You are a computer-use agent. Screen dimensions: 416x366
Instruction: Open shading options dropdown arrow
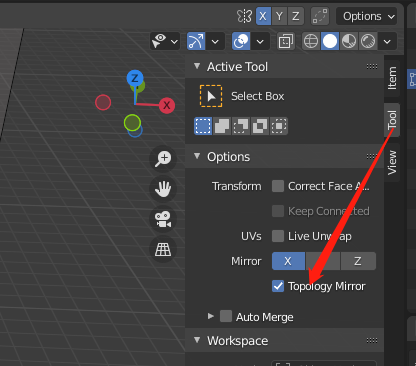tap(387, 41)
